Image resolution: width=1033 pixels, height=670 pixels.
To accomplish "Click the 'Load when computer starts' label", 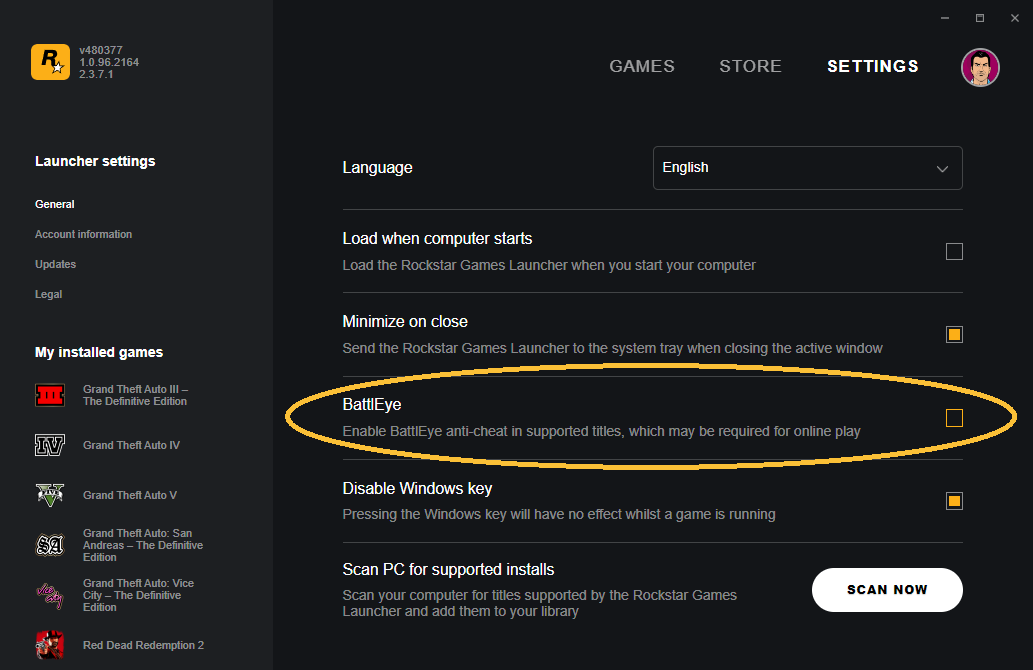I will pos(437,238).
